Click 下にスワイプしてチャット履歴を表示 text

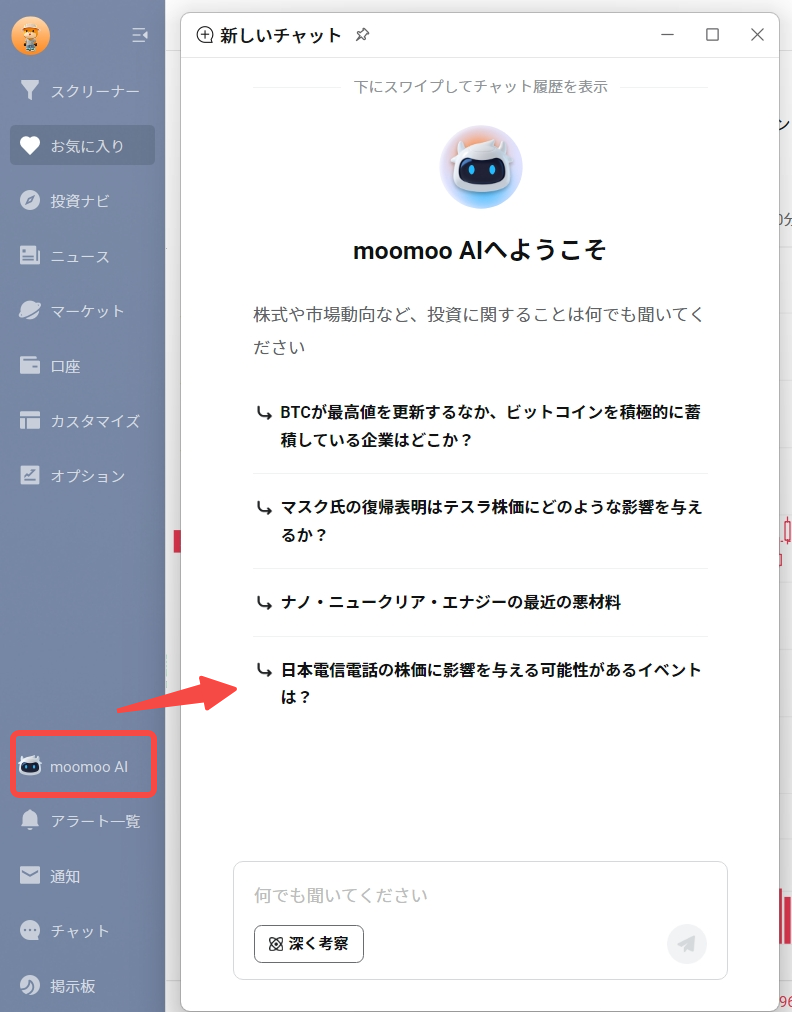tap(481, 86)
